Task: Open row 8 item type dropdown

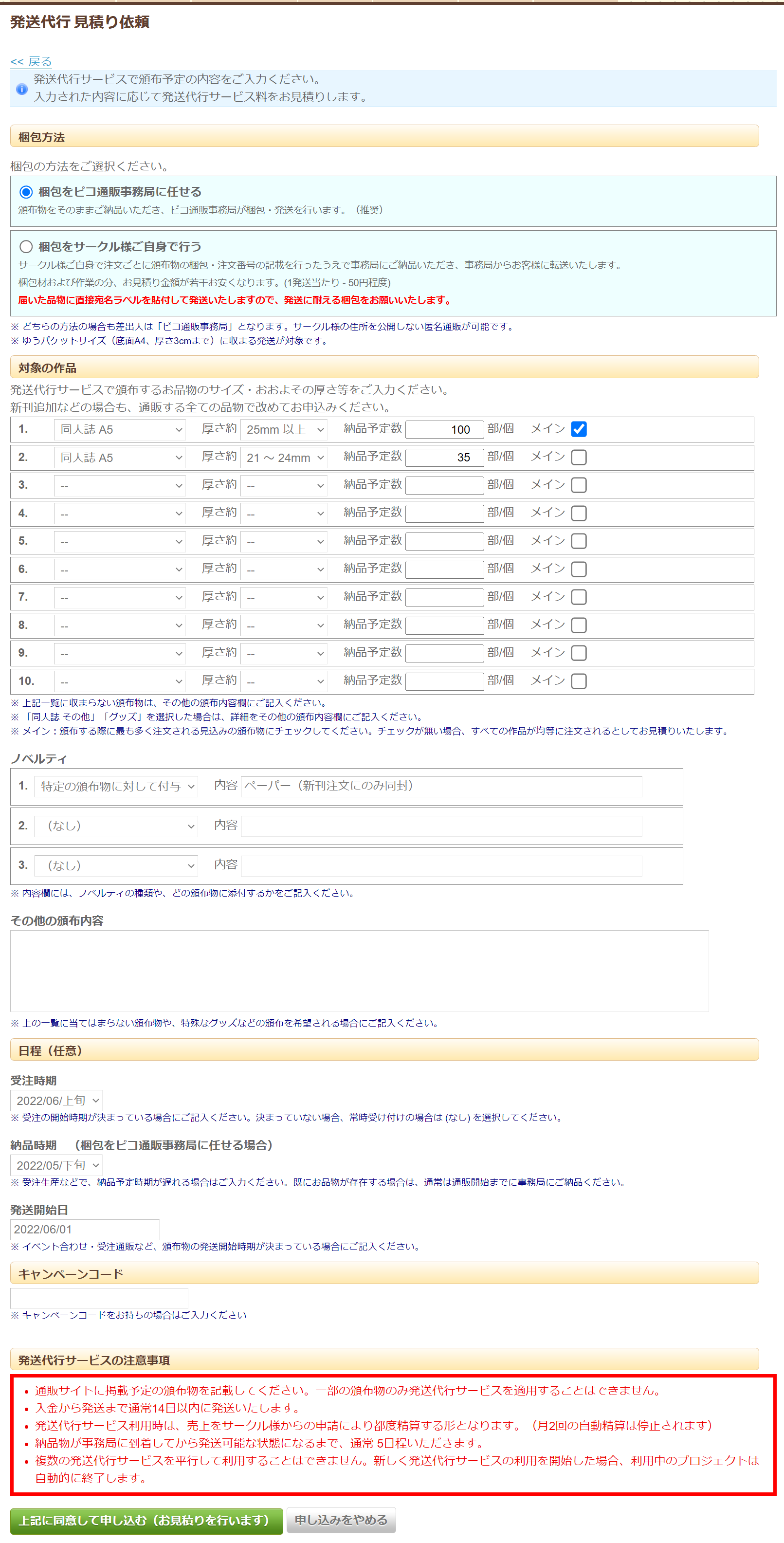Action: 120,625
